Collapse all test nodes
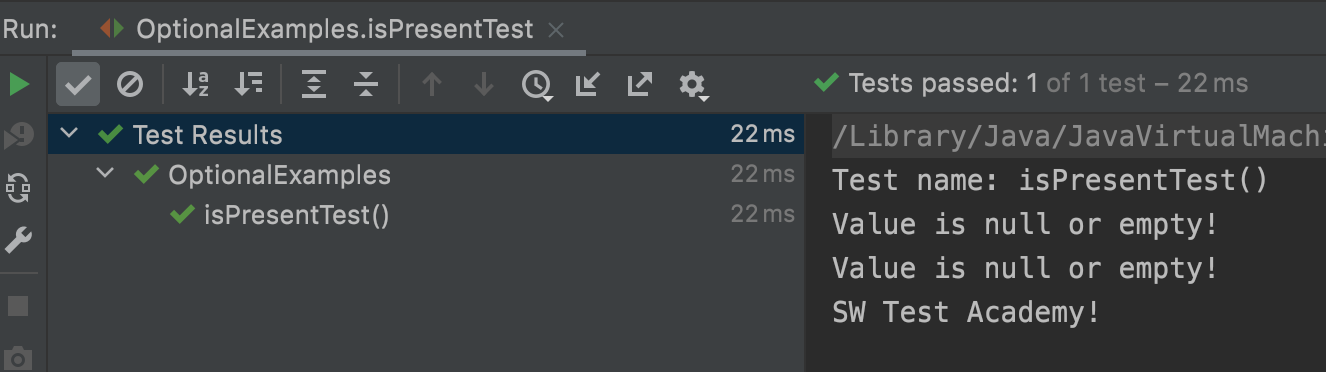Image resolution: width=1326 pixels, height=372 pixels. point(366,85)
